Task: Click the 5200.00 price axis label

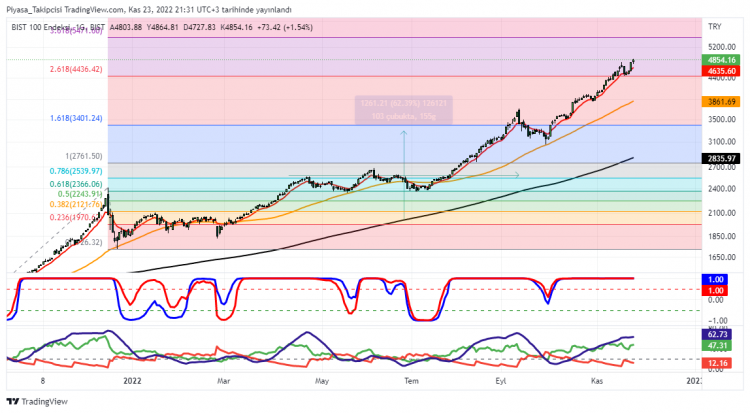Action: (722, 47)
